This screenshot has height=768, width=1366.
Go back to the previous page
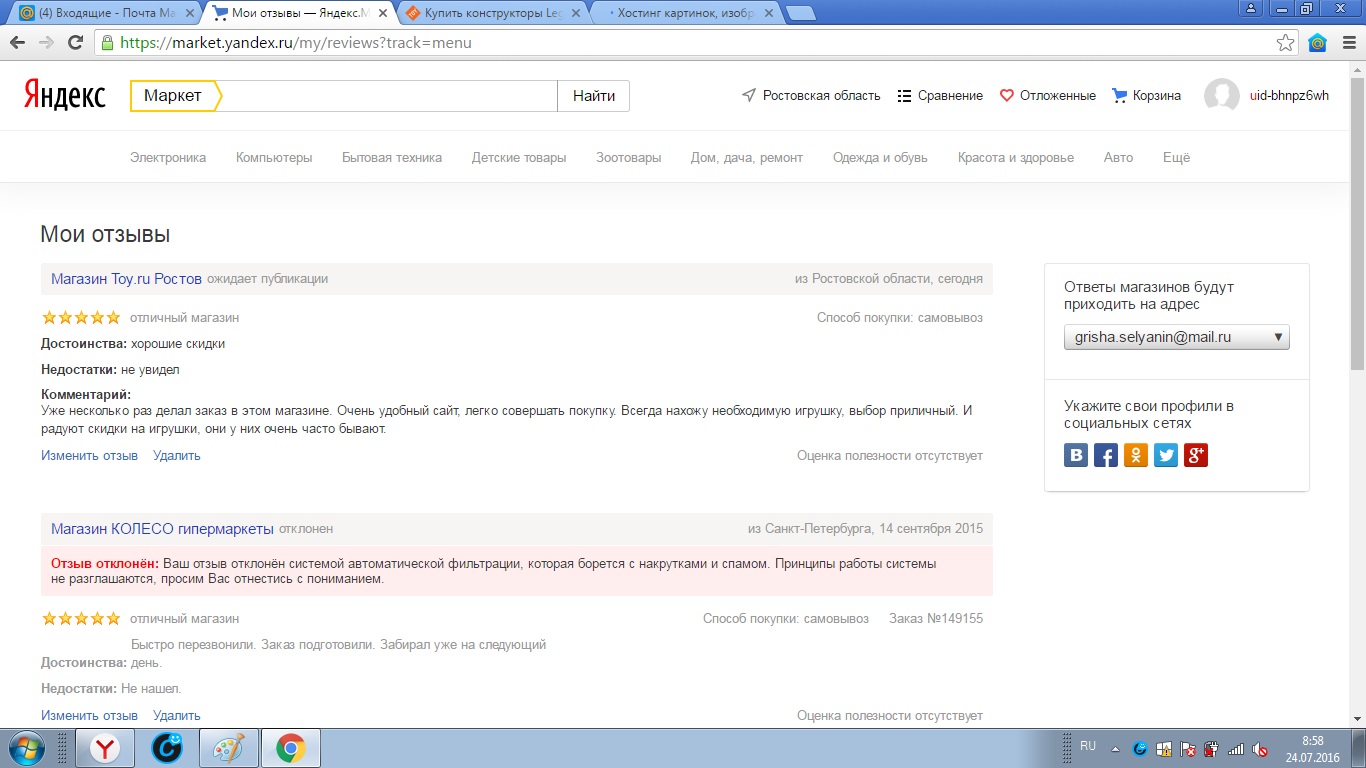pyautogui.click(x=17, y=43)
